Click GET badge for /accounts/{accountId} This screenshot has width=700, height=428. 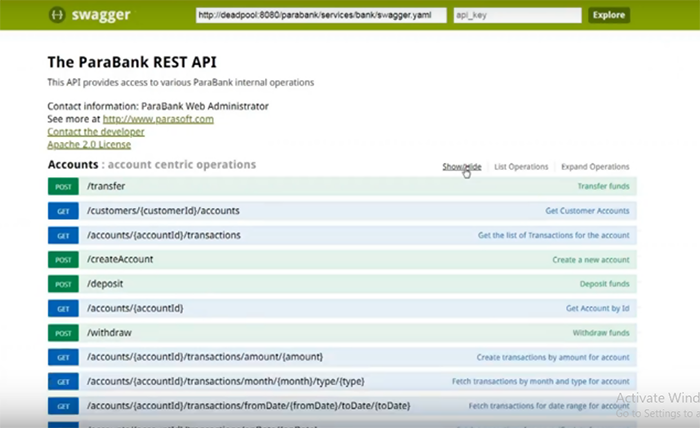click(63, 308)
